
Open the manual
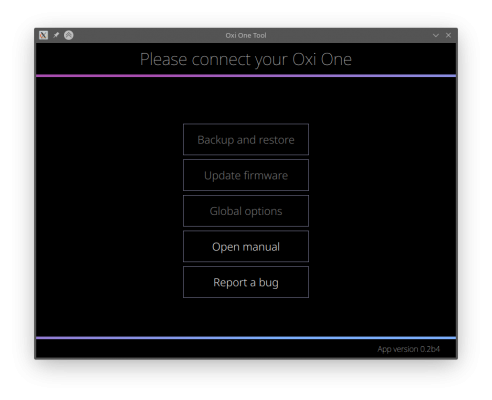(x=246, y=246)
